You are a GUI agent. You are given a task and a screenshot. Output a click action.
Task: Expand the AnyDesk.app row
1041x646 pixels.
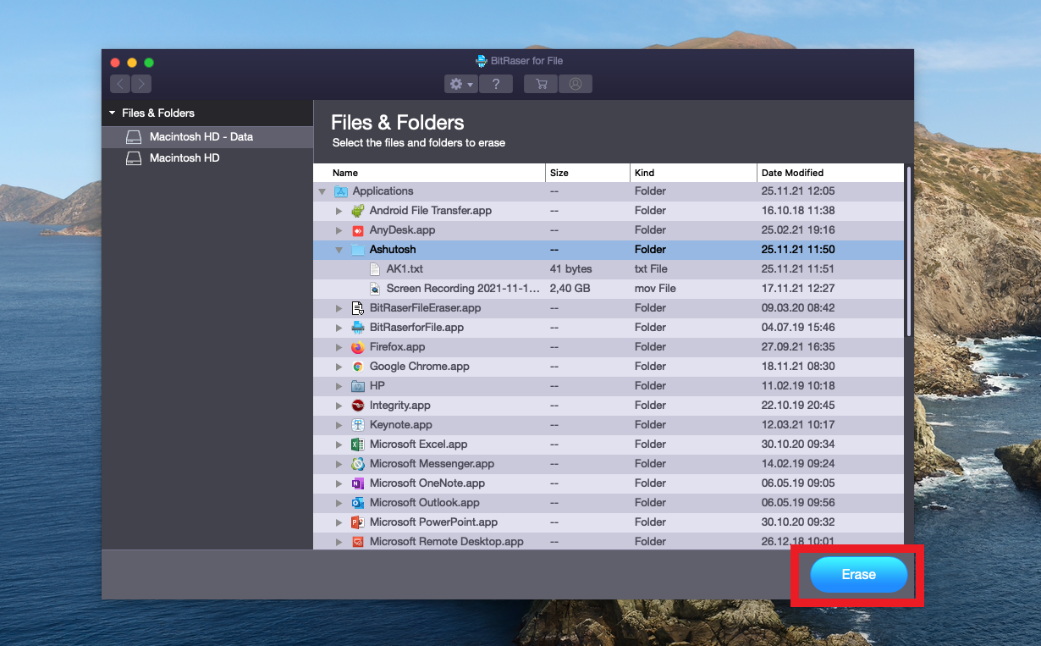click(339, 230)
